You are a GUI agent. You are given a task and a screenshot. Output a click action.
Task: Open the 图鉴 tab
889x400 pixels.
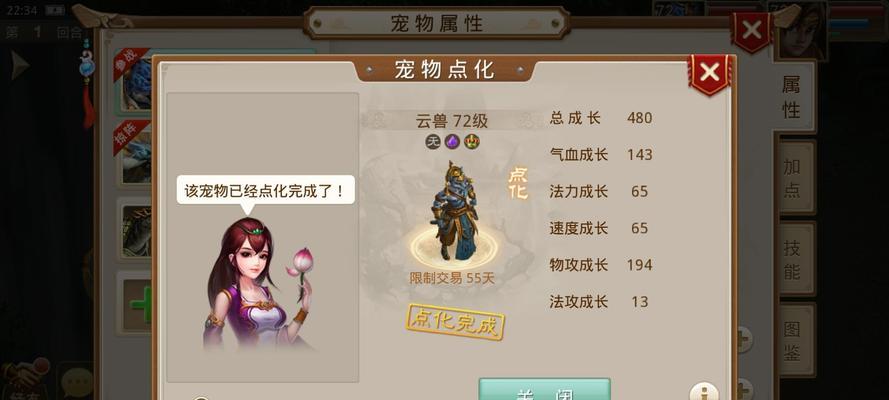pos(792,341)
